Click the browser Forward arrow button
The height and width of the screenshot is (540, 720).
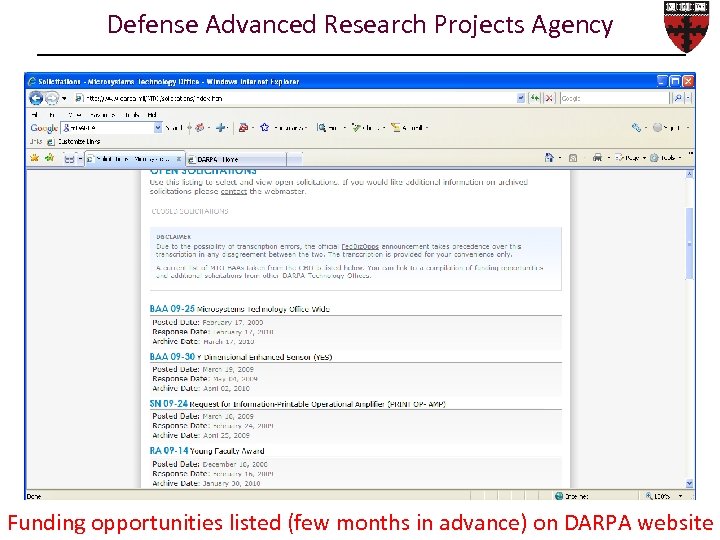point(51,98)
